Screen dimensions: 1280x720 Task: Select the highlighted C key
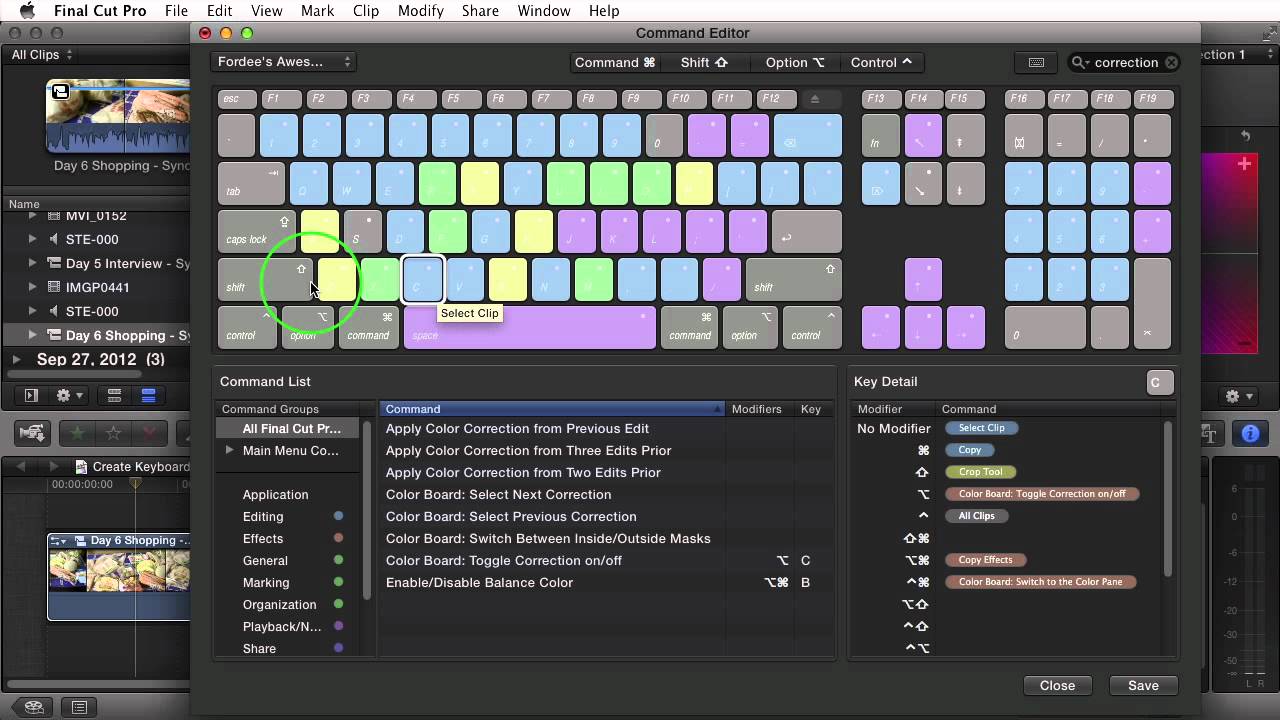tap(422, 279)
